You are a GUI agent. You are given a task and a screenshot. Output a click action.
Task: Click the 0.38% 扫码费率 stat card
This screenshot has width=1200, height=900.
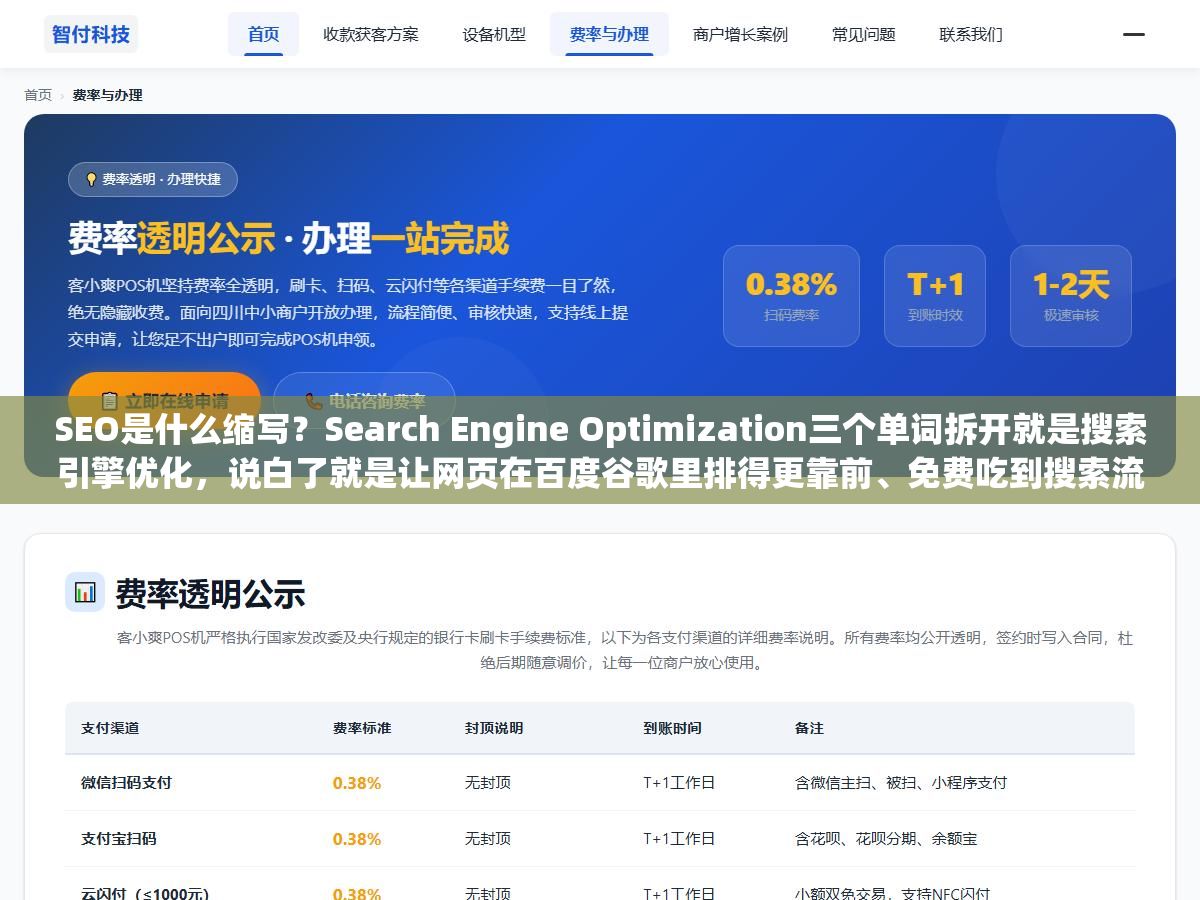[x=791, y=296]
